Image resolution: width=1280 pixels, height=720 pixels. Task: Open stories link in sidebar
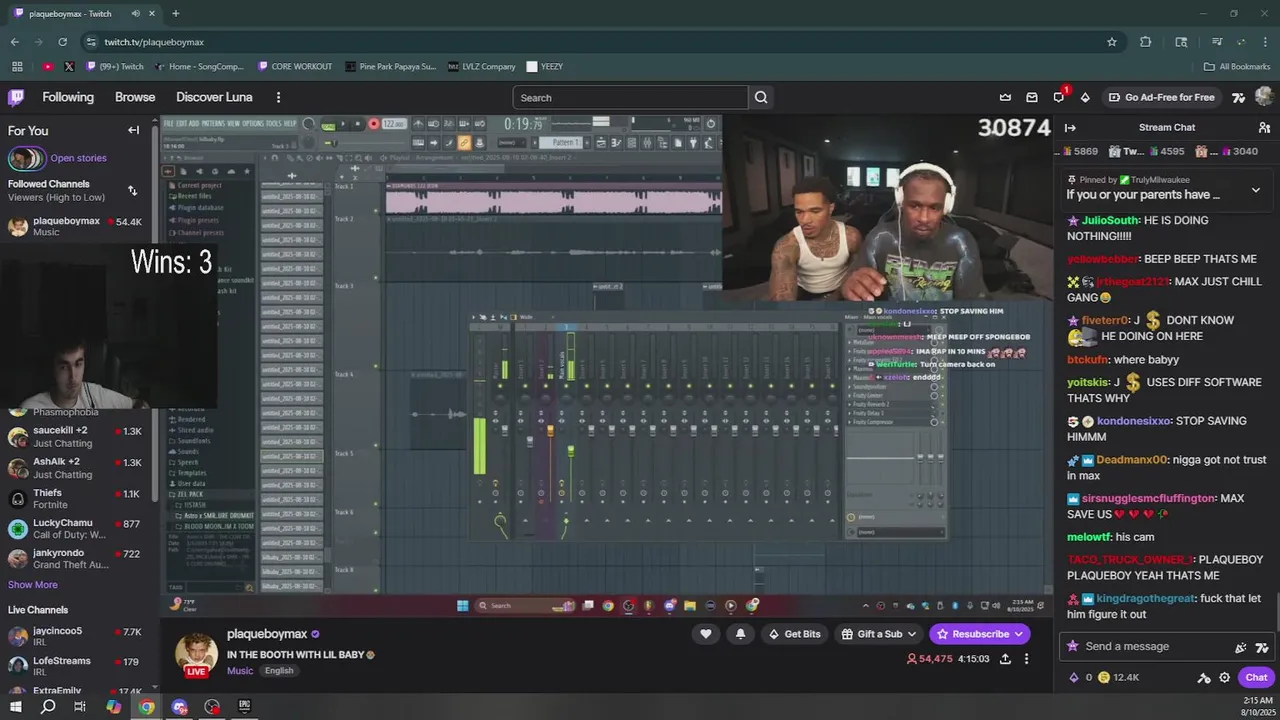[x=78, y=158]
